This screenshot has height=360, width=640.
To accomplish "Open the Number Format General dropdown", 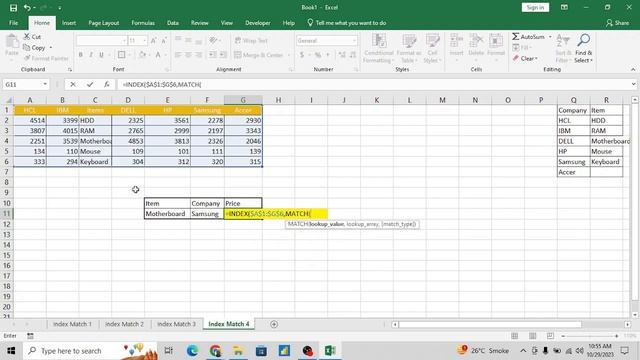I will 354,40.
